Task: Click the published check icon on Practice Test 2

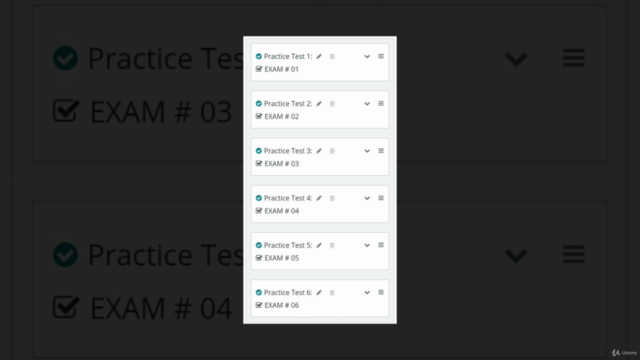Action: coord(259,104)
